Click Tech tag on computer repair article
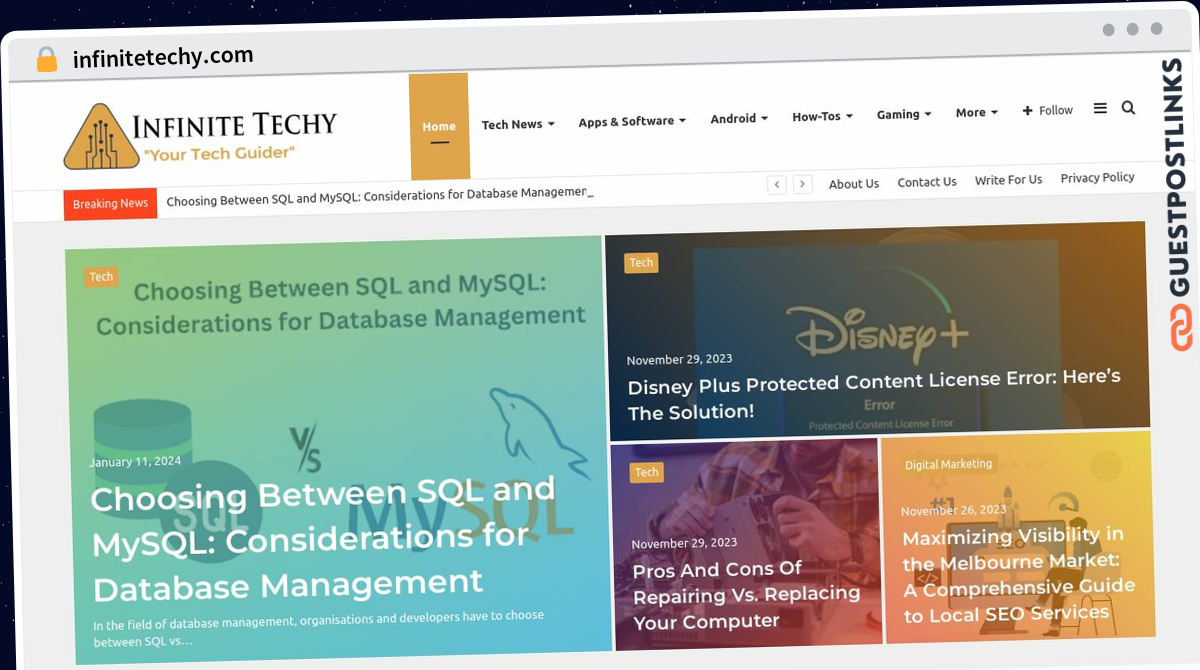Viewport: 1200px width, 670px height. pyautogui.click(x=647, y=472)
